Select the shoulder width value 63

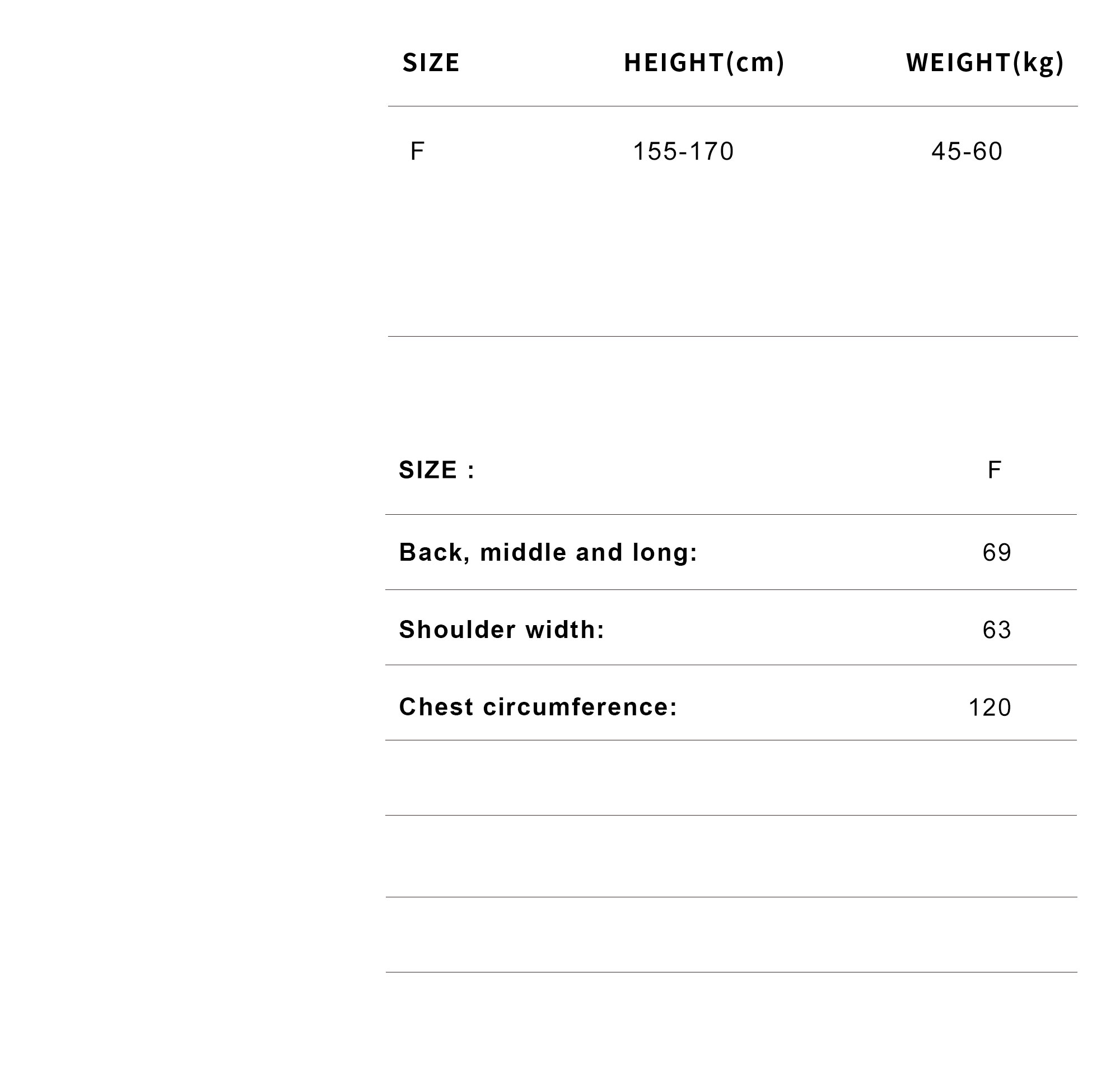point(997,629)
